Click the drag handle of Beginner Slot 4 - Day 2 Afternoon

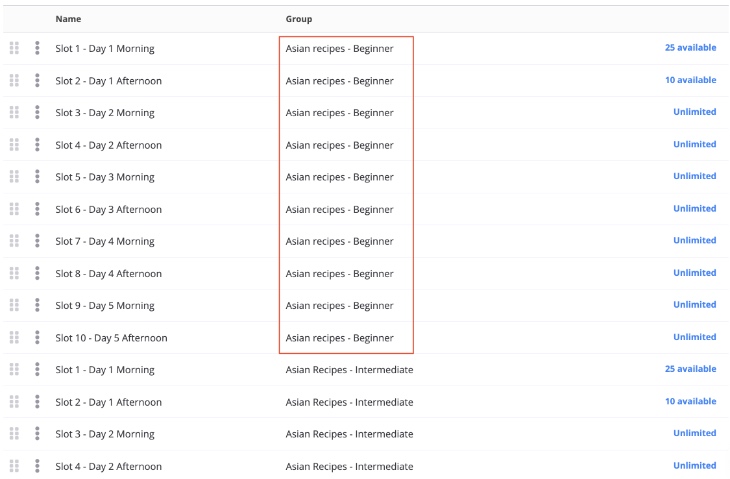[14, 144]
